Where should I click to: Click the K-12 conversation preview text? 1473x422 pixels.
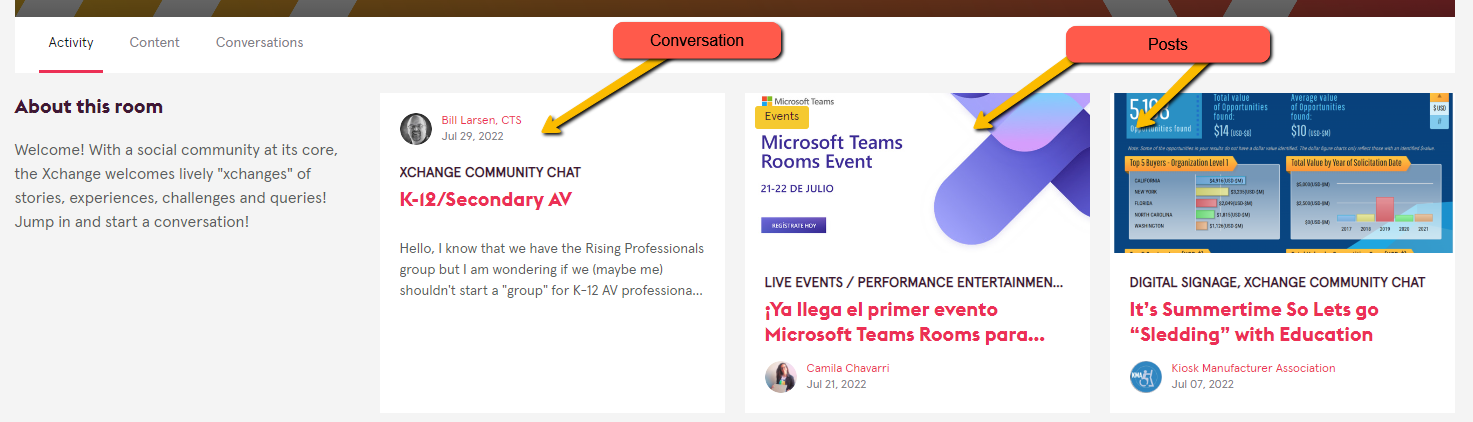point(552,269)
